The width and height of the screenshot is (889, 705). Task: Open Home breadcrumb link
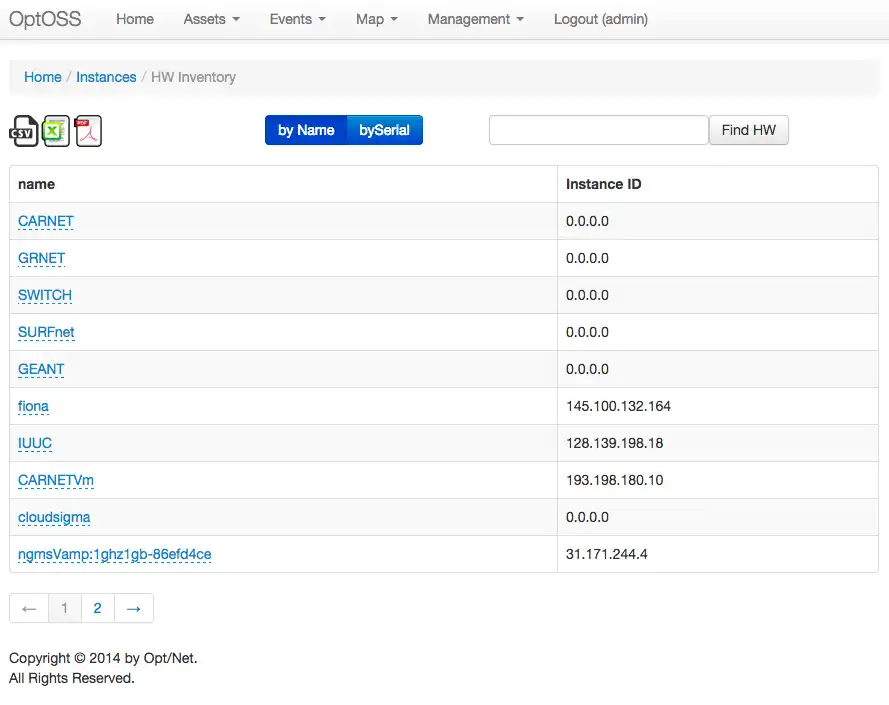click(x=43, y=77)
